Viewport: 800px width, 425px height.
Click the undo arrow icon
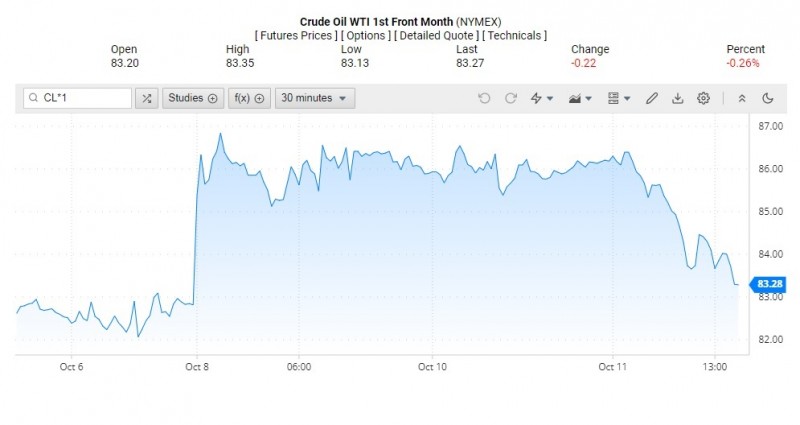point(485,98)
